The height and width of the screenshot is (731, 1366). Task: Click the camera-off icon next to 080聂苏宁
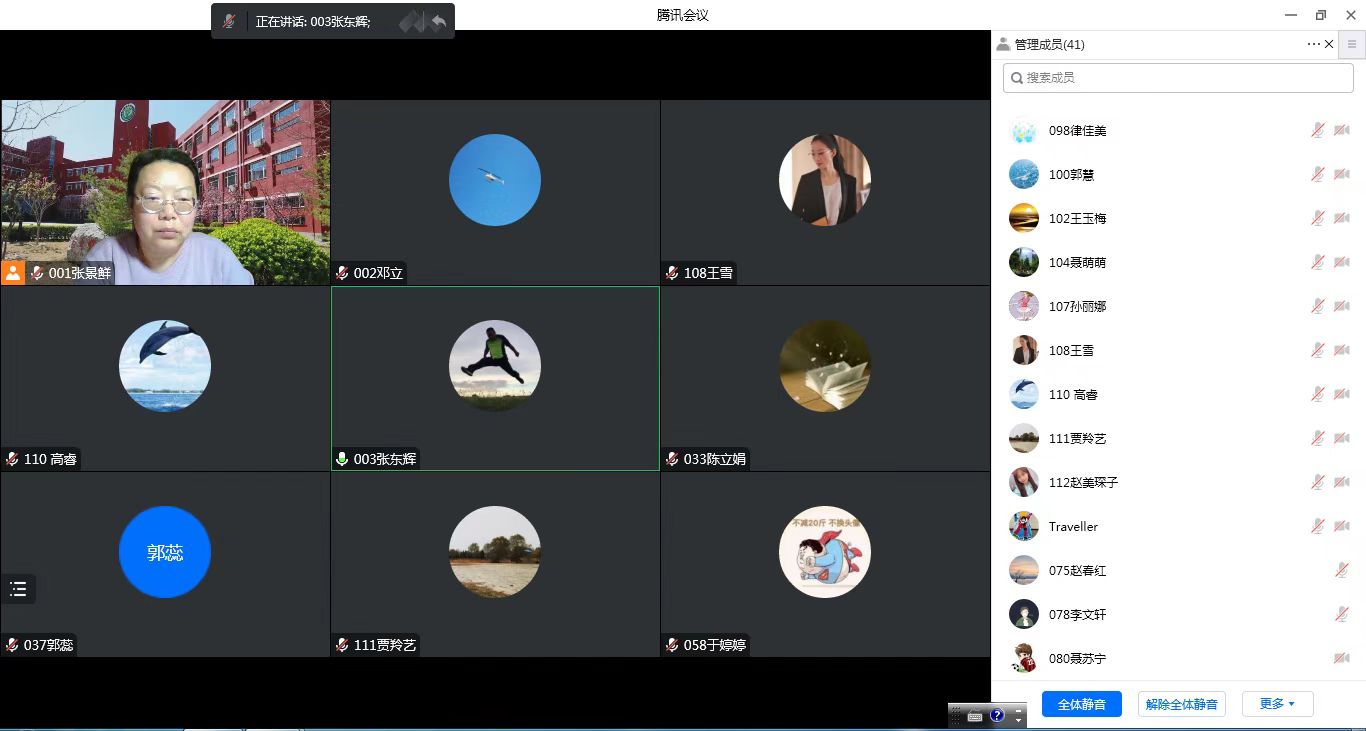(x=1342, y=658)
